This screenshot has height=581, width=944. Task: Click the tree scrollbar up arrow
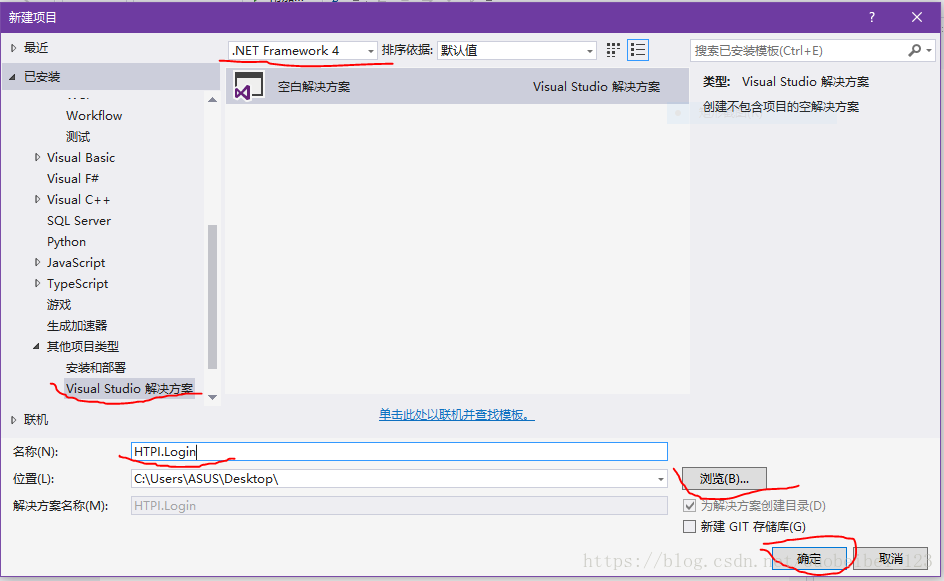212,100
